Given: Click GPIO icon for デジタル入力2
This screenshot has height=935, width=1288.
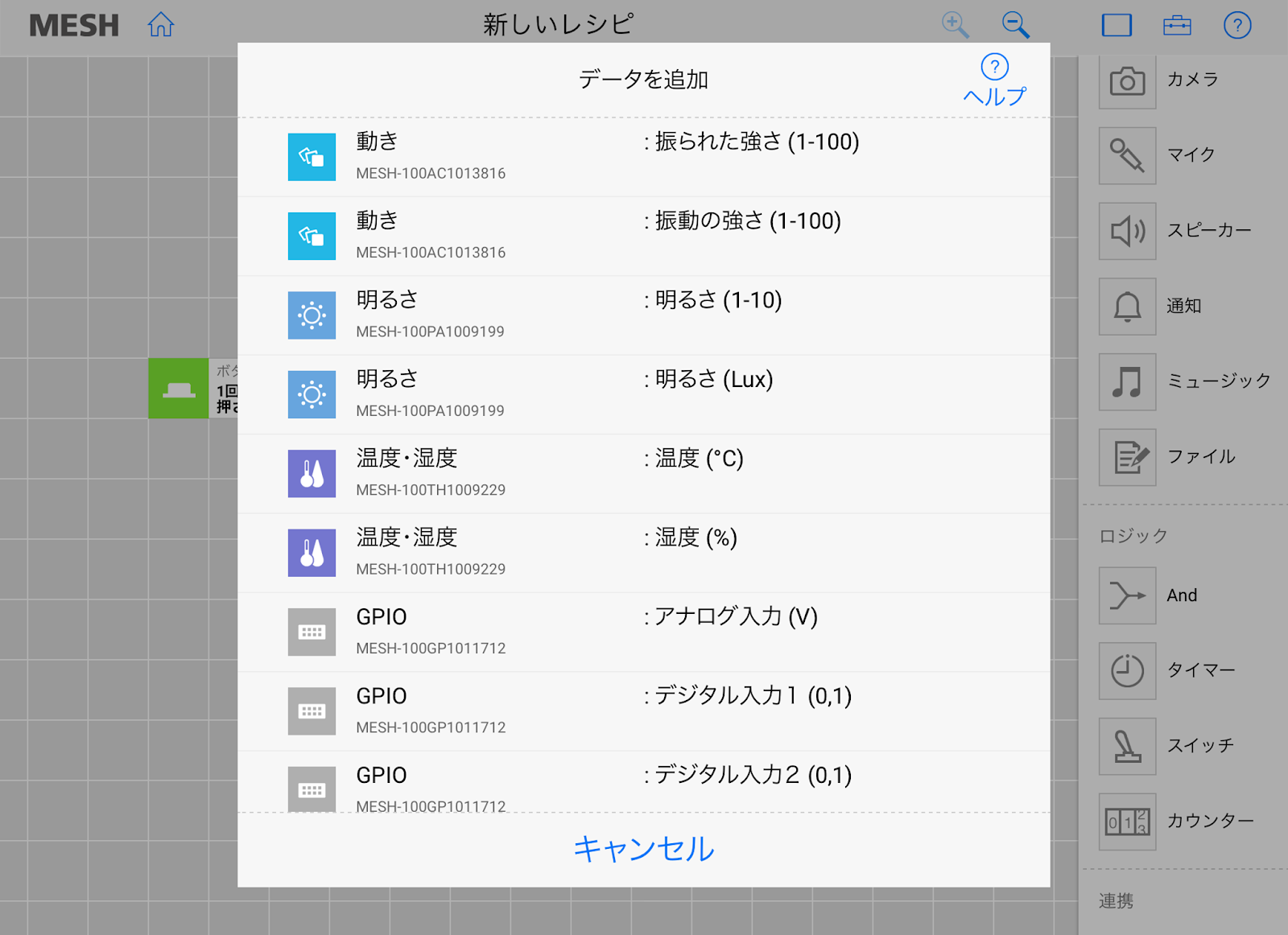Looking at the screenshot, I should [312, 789].
